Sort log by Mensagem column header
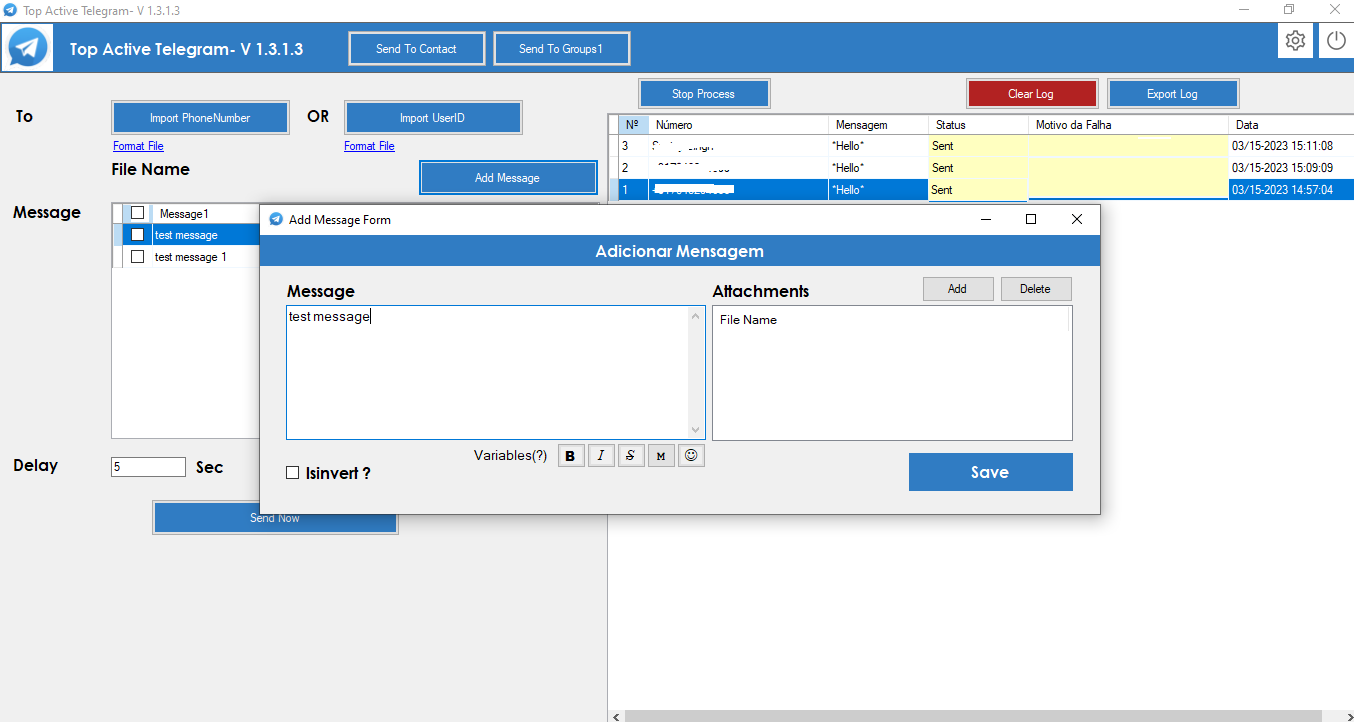The image size is (1354, 722). point(878,125)
